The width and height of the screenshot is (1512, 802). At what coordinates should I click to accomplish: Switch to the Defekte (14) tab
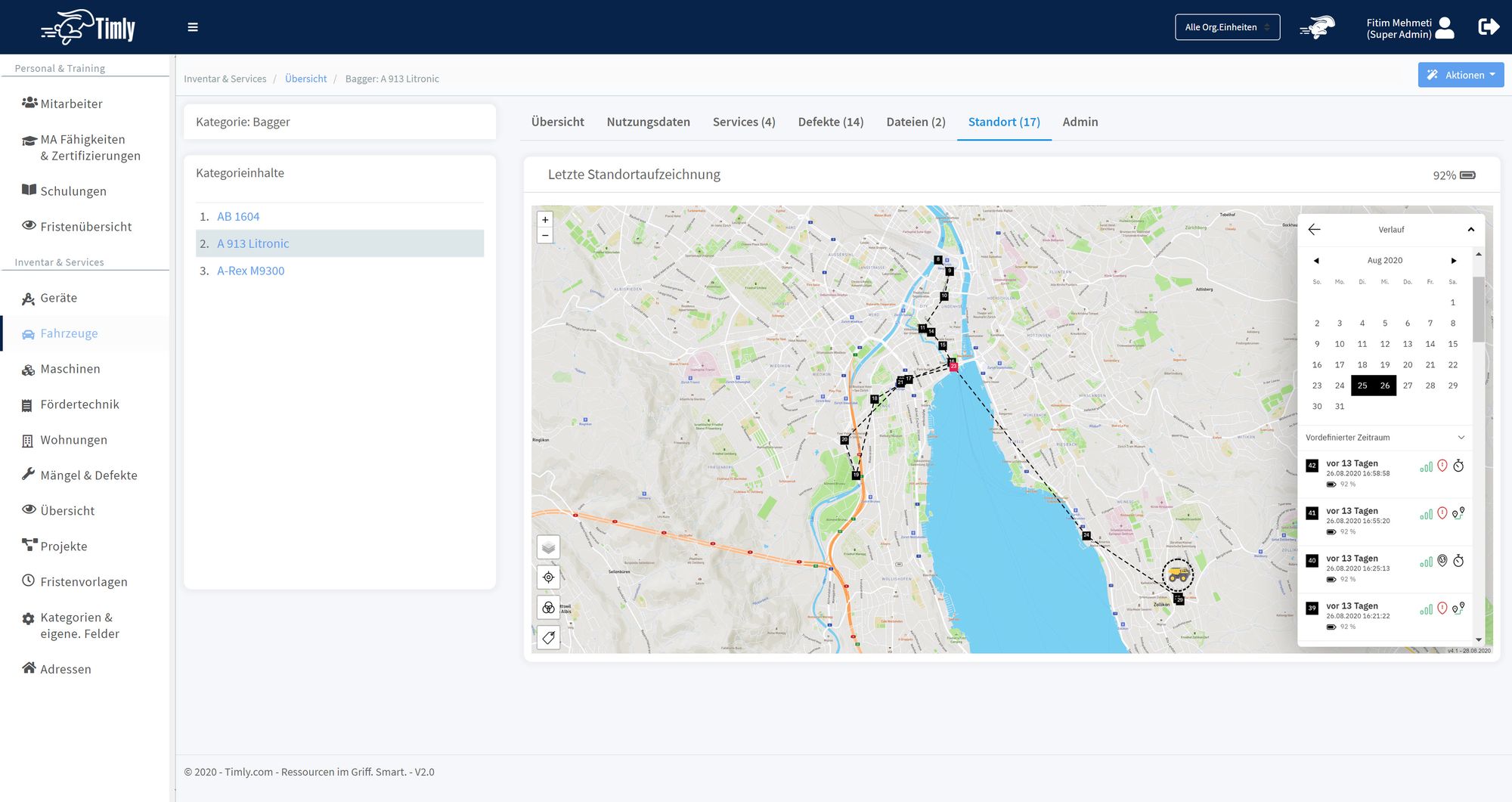click(x=830, y=122)
